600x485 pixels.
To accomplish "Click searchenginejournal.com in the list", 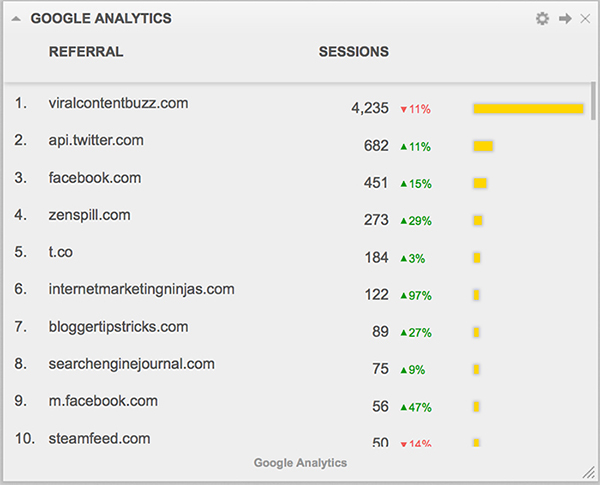I will pos(132,364).
